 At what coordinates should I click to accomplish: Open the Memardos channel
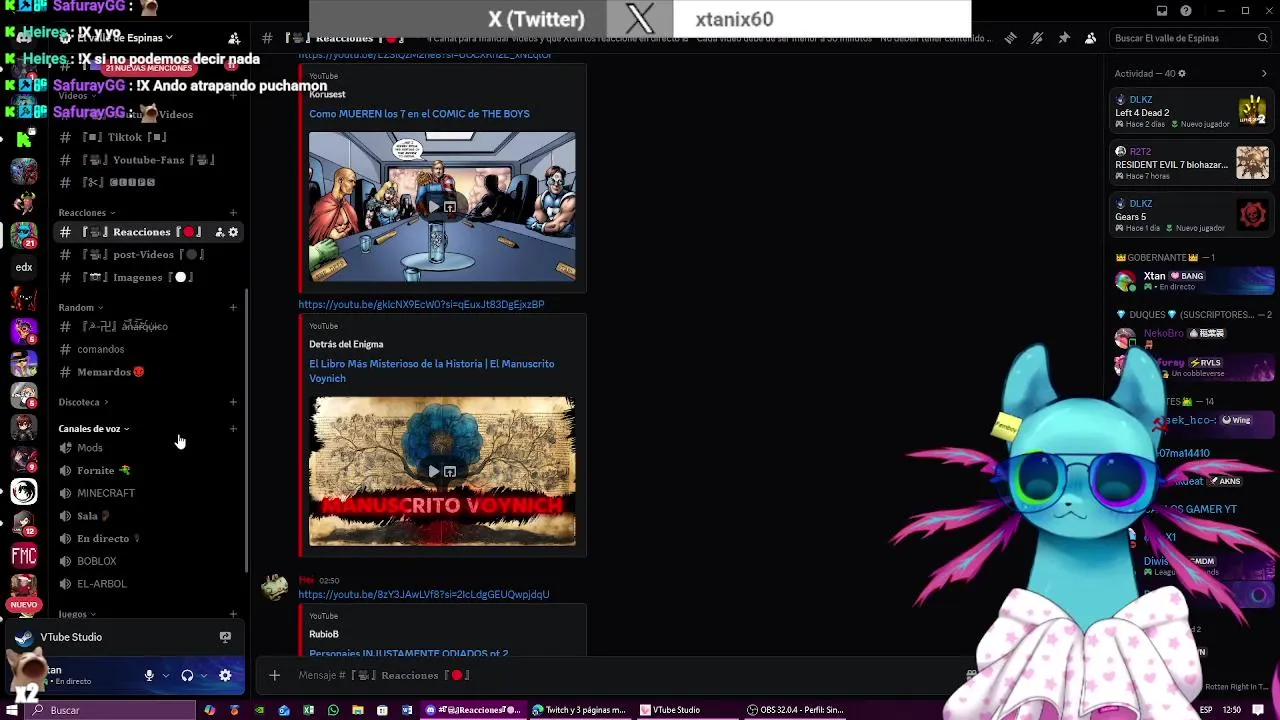(148, 372)
